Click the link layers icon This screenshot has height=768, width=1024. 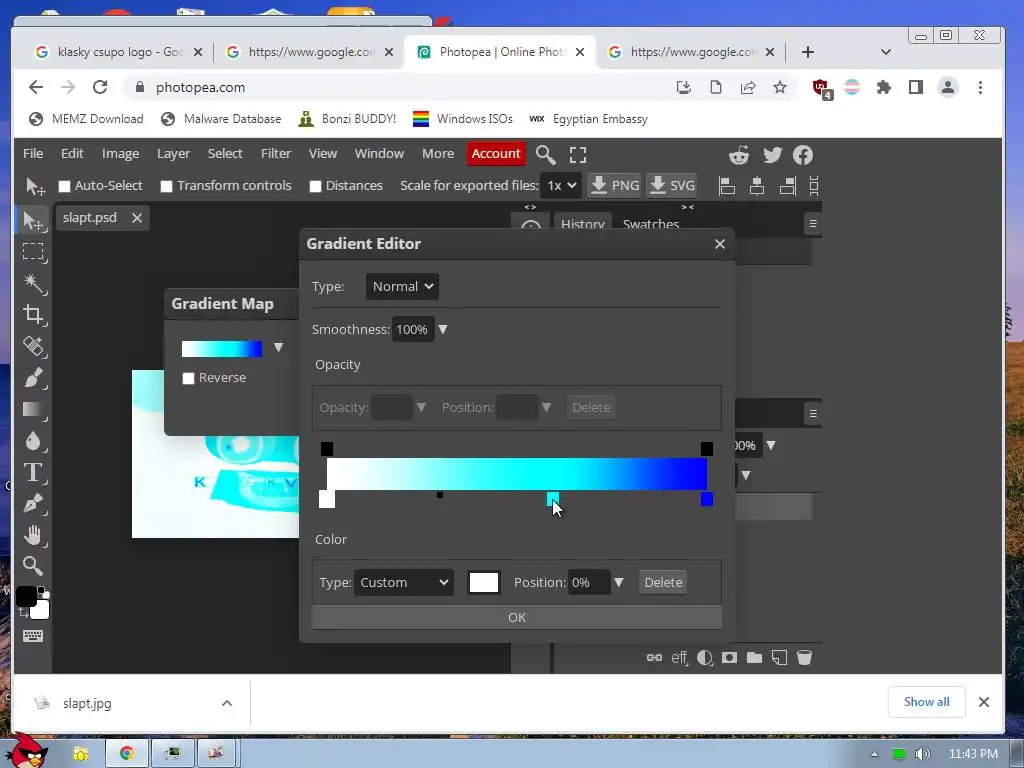pos(654,658)
